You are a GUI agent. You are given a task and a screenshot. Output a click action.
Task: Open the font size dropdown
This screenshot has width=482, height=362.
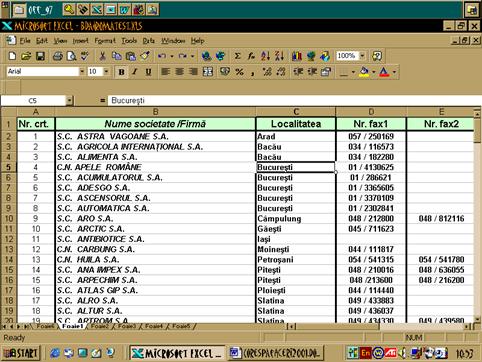click(x=106, y=71)
